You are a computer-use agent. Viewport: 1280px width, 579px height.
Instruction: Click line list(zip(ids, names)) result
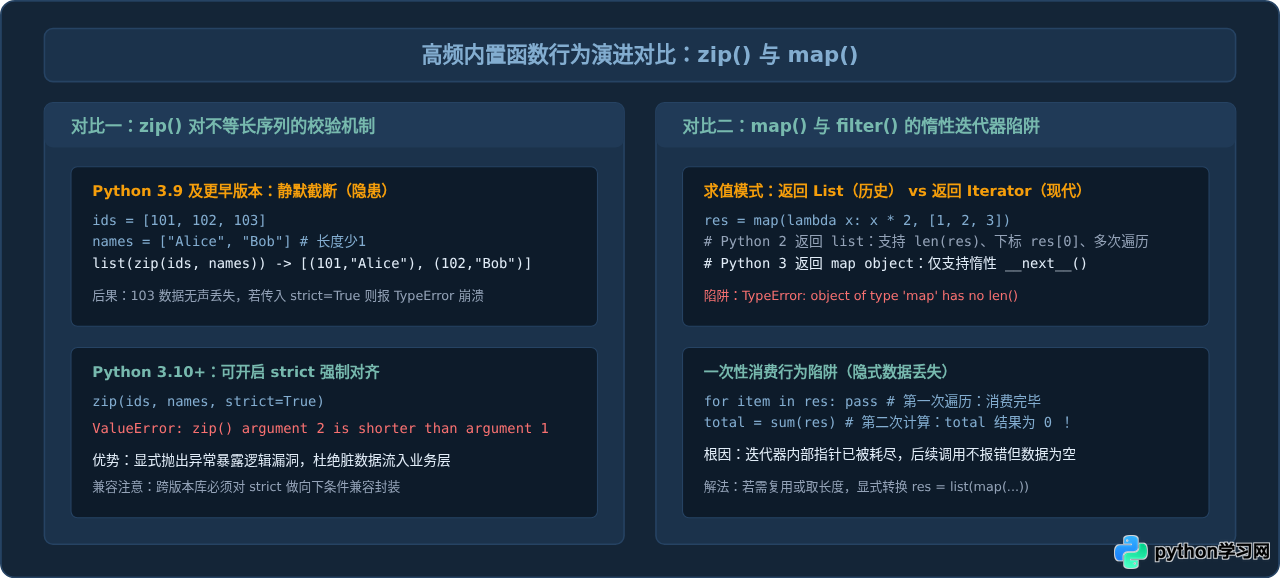click(312, 264)
